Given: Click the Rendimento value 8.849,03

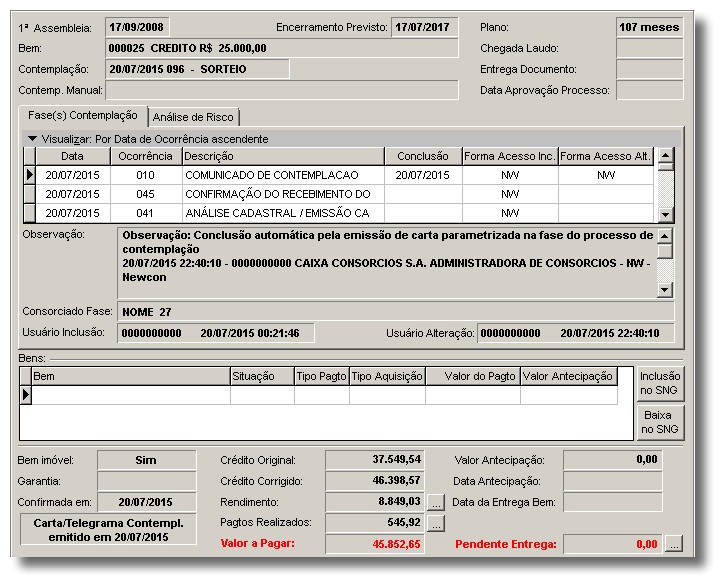Looking at the screenshot, I should click(375, 502).
